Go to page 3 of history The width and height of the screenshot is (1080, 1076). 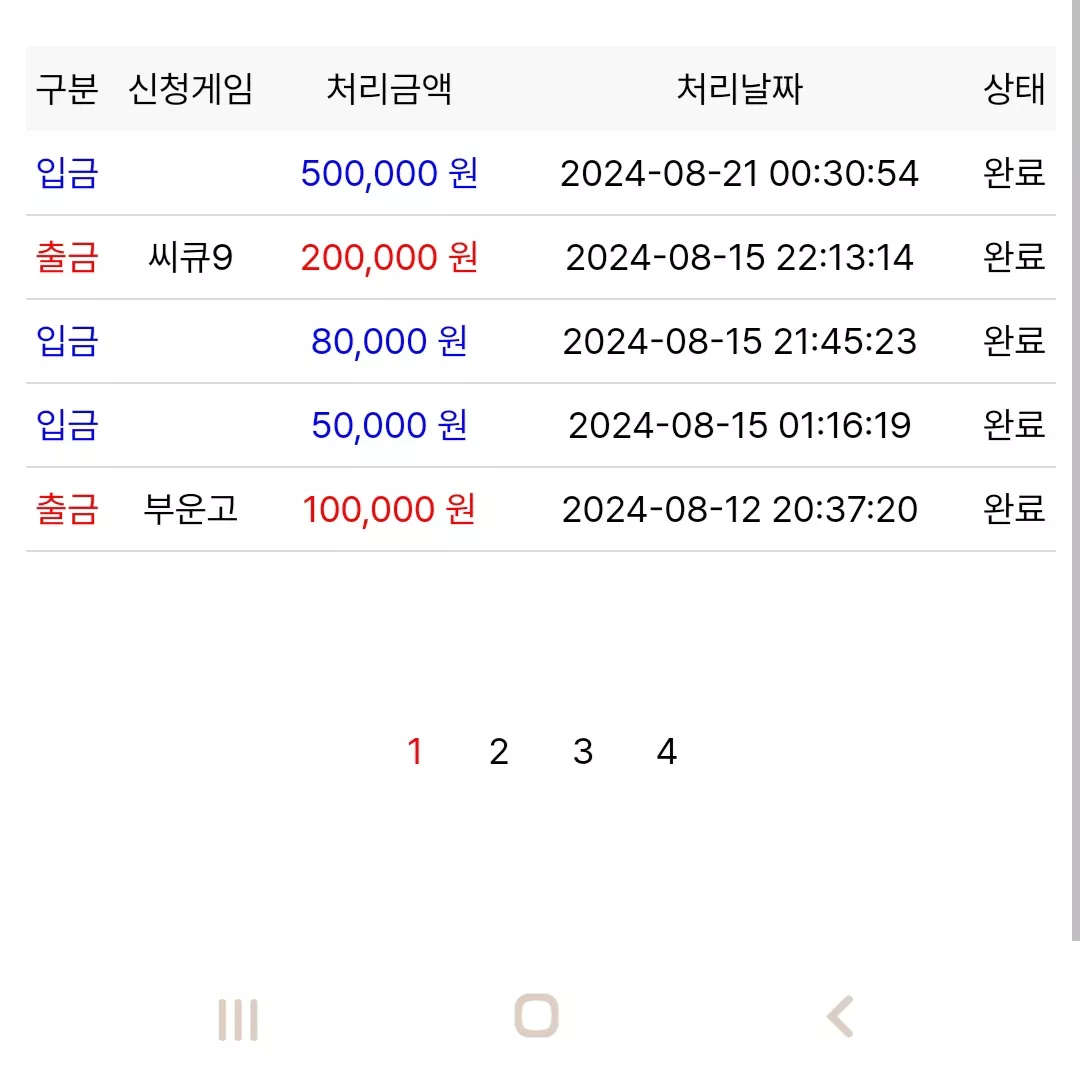pos(583,752)
